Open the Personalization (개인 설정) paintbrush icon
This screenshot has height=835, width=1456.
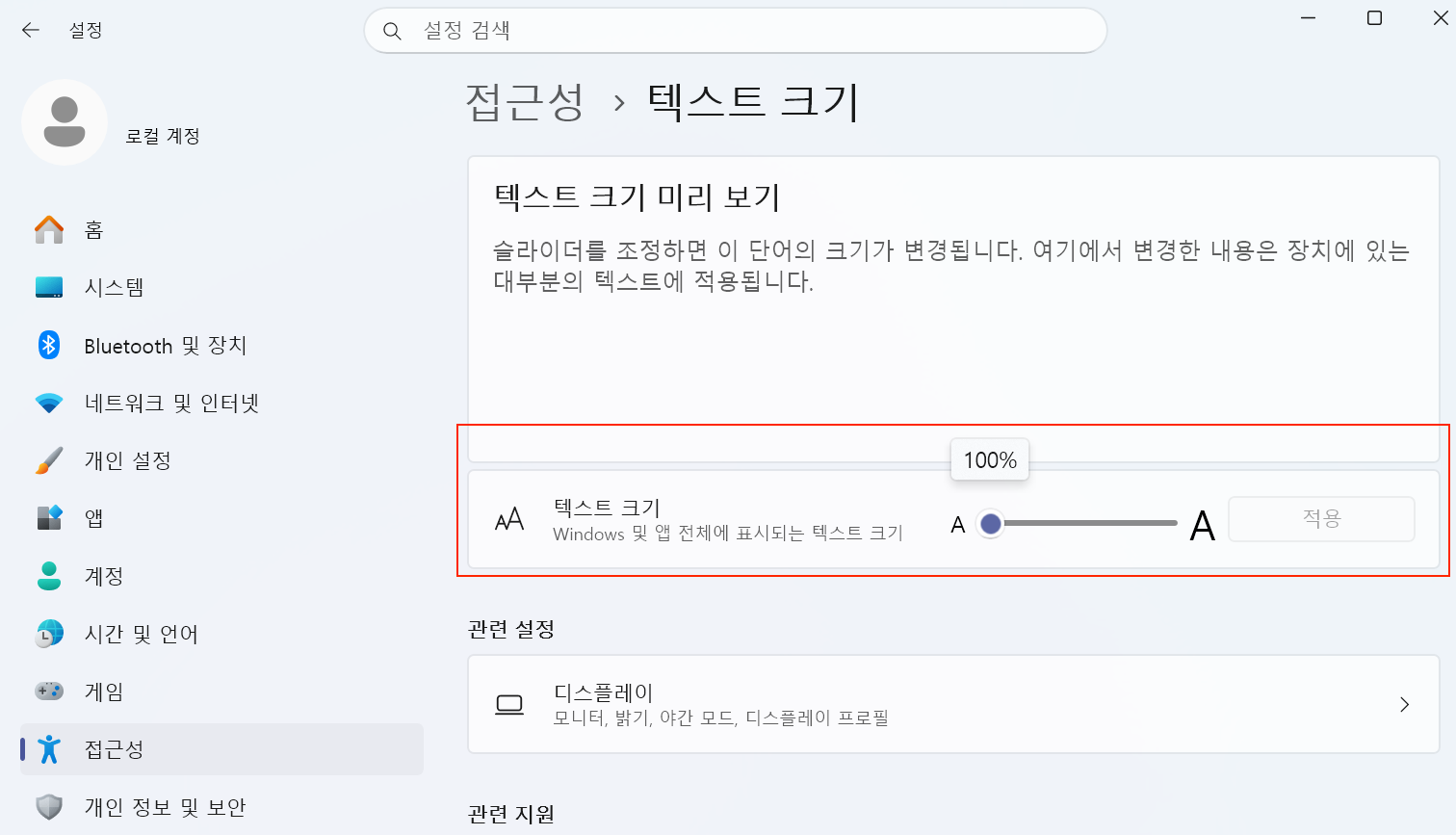pos(49,460)
